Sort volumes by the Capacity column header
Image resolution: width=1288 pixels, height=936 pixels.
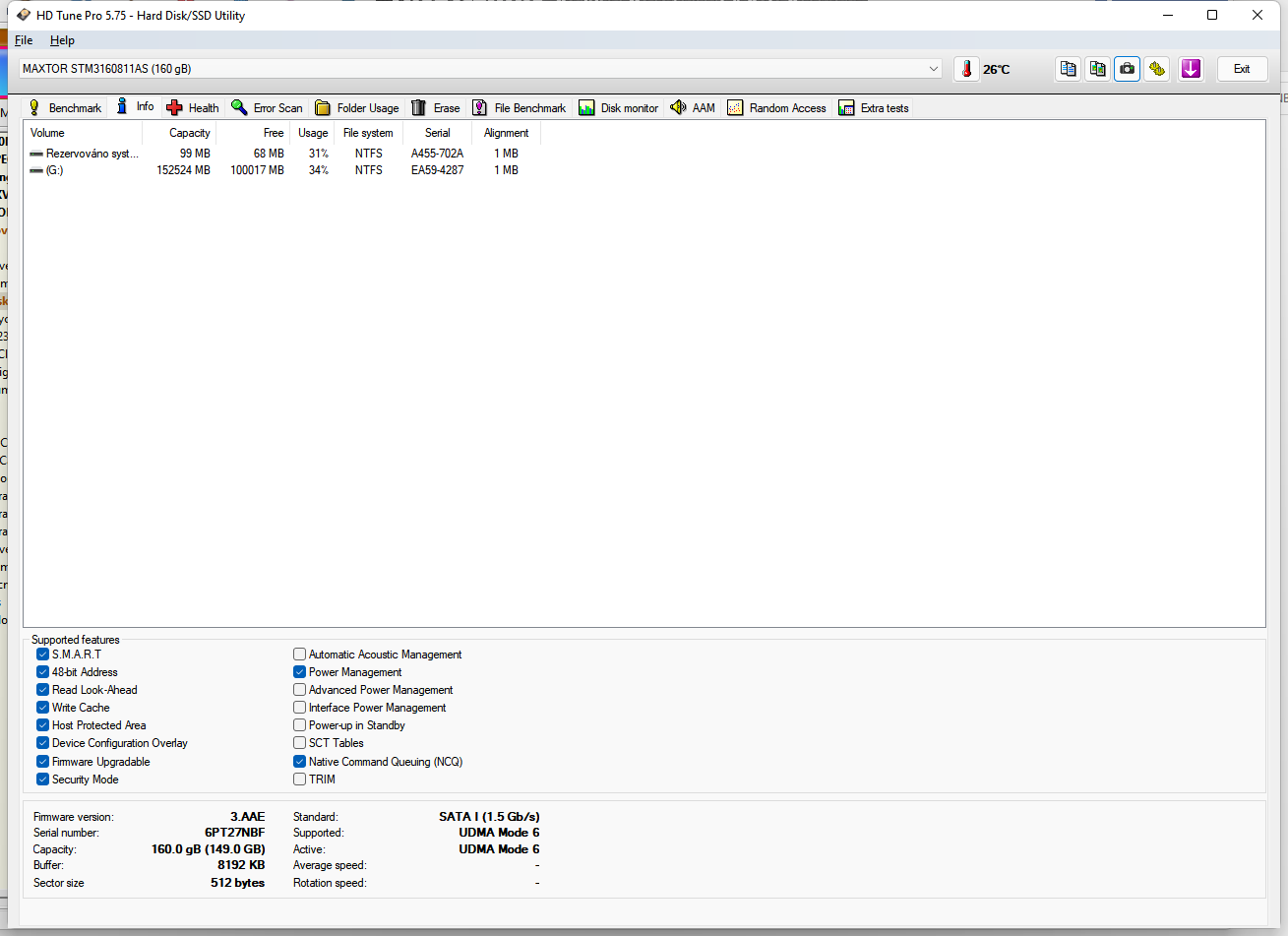(x=189, y=133)
